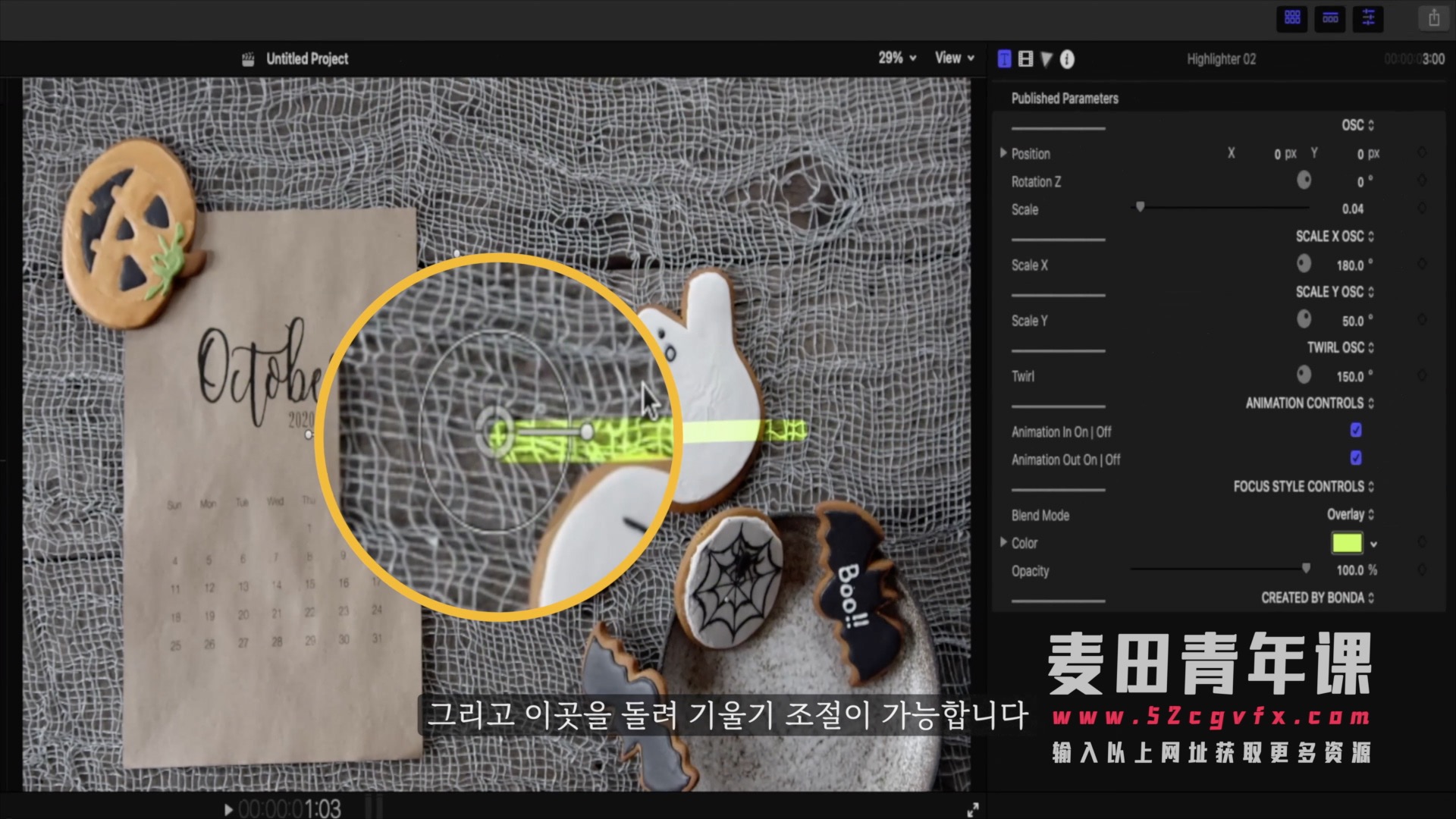Add keyframe diamond for Opacity row
Screen dimensions: 1456x819
tap(1422, 570)
